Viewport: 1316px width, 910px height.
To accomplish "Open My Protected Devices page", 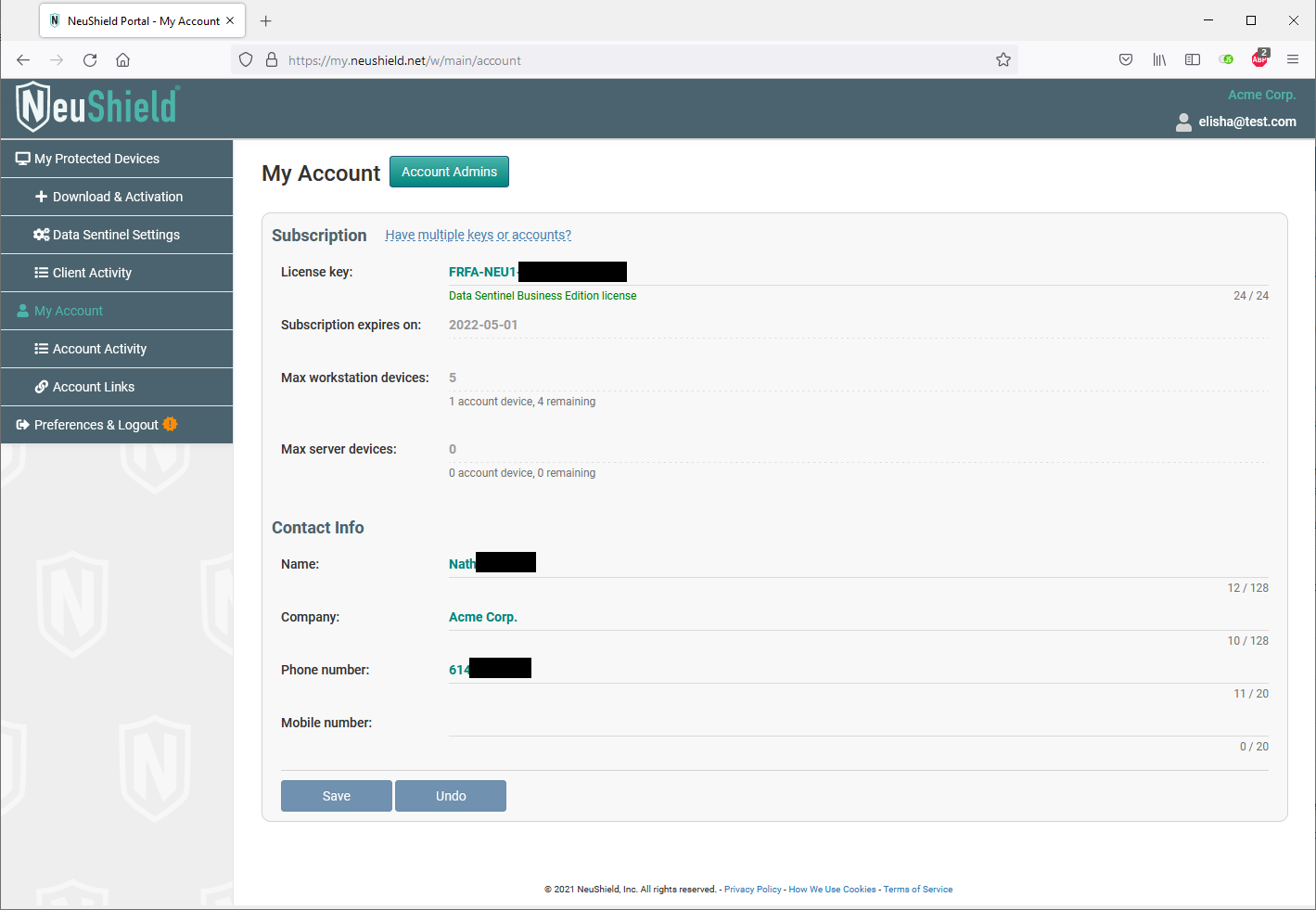I will click(117, 159).
